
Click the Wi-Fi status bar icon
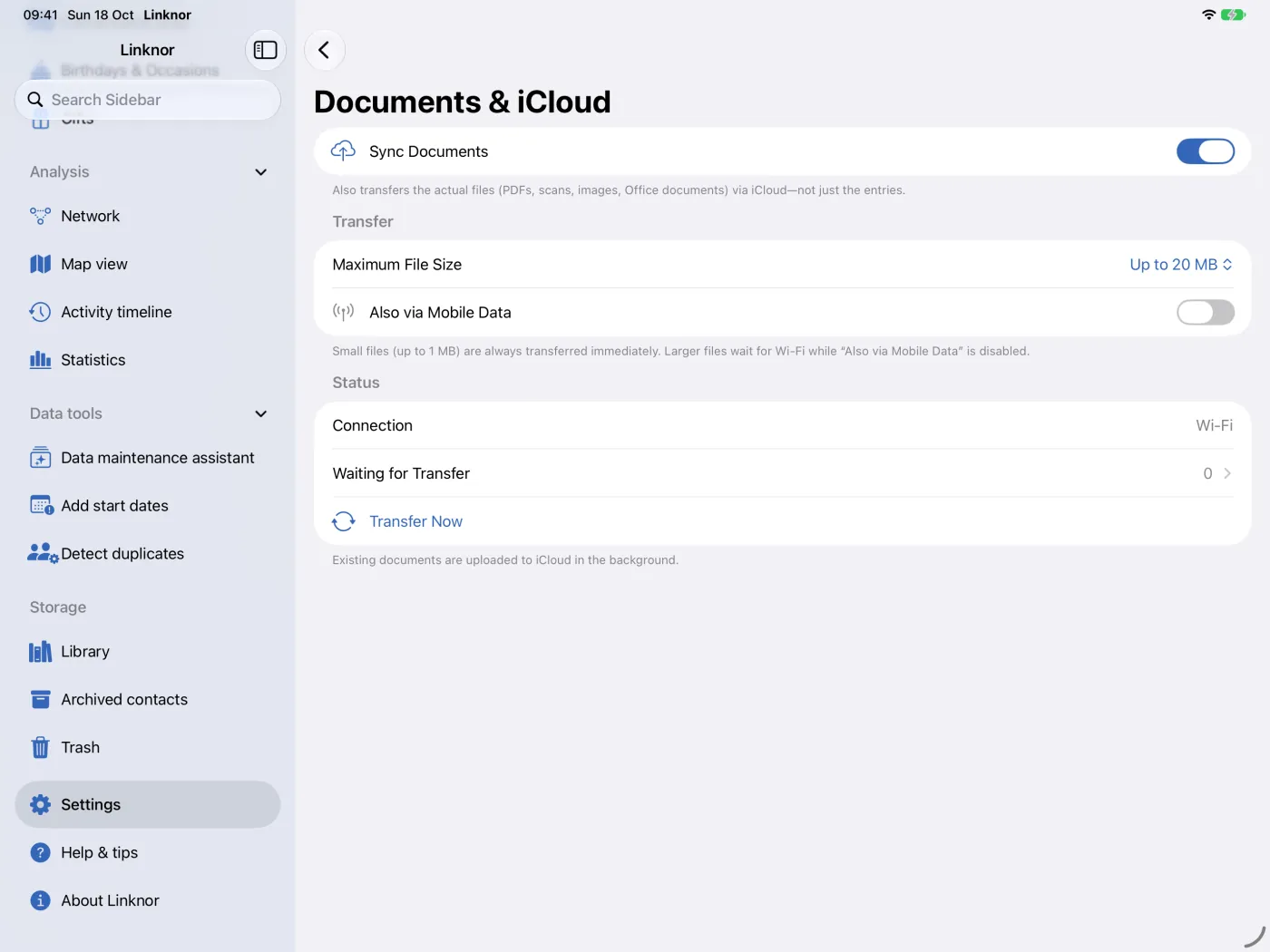[1208, 15]
